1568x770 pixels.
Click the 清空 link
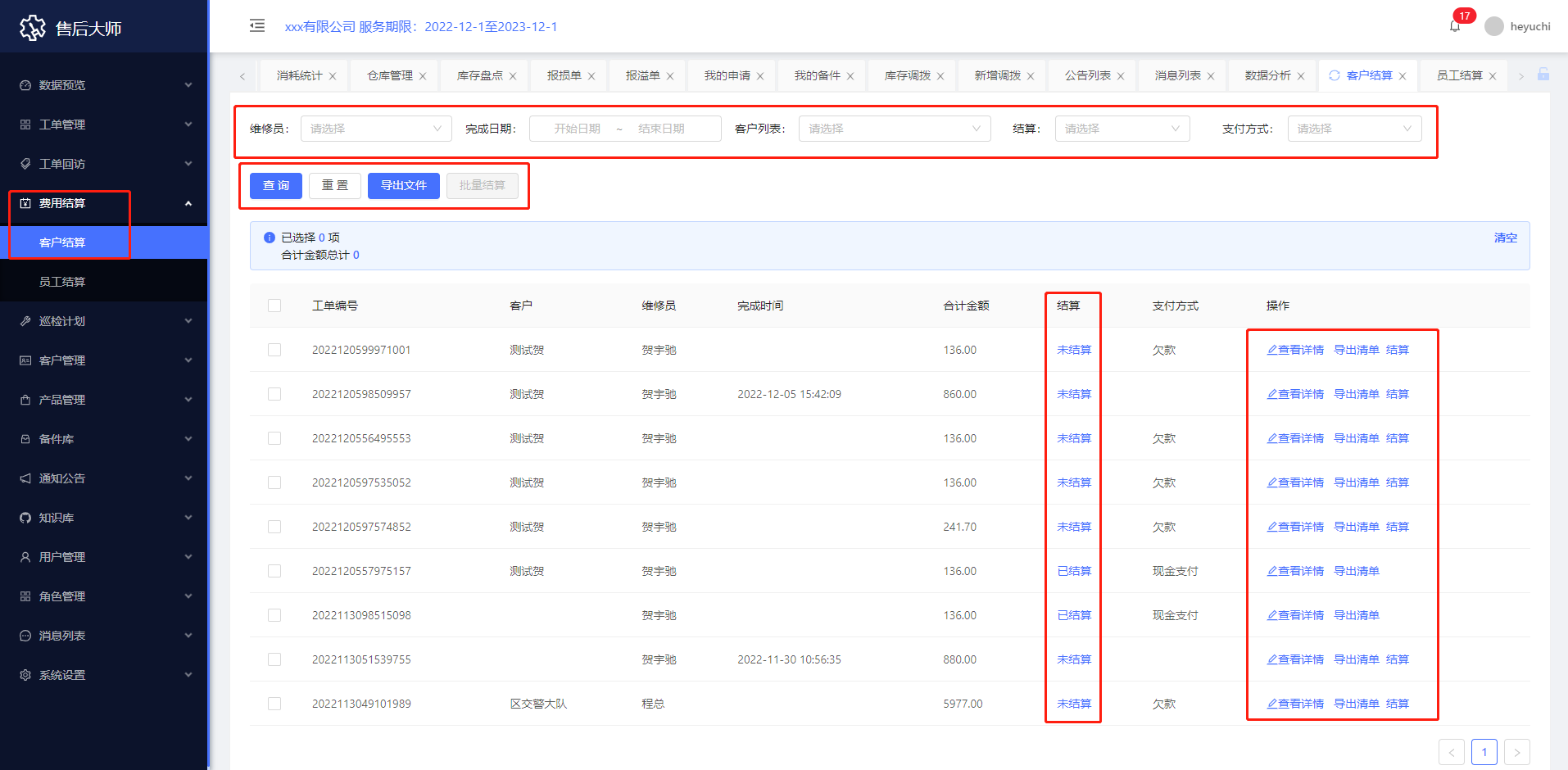[1505, 238]
